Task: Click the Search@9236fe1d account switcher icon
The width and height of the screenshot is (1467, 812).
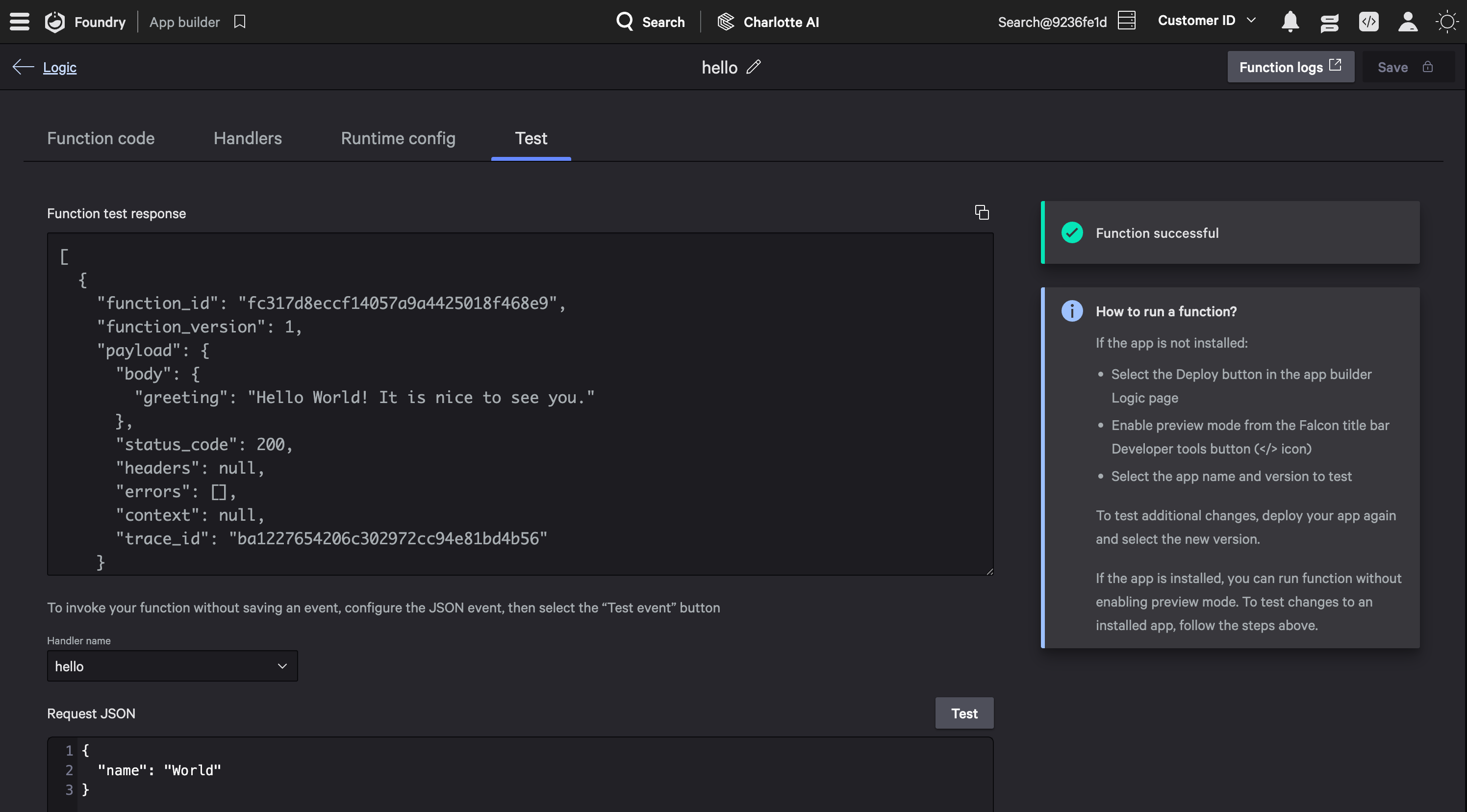Action: point(1126,21)
